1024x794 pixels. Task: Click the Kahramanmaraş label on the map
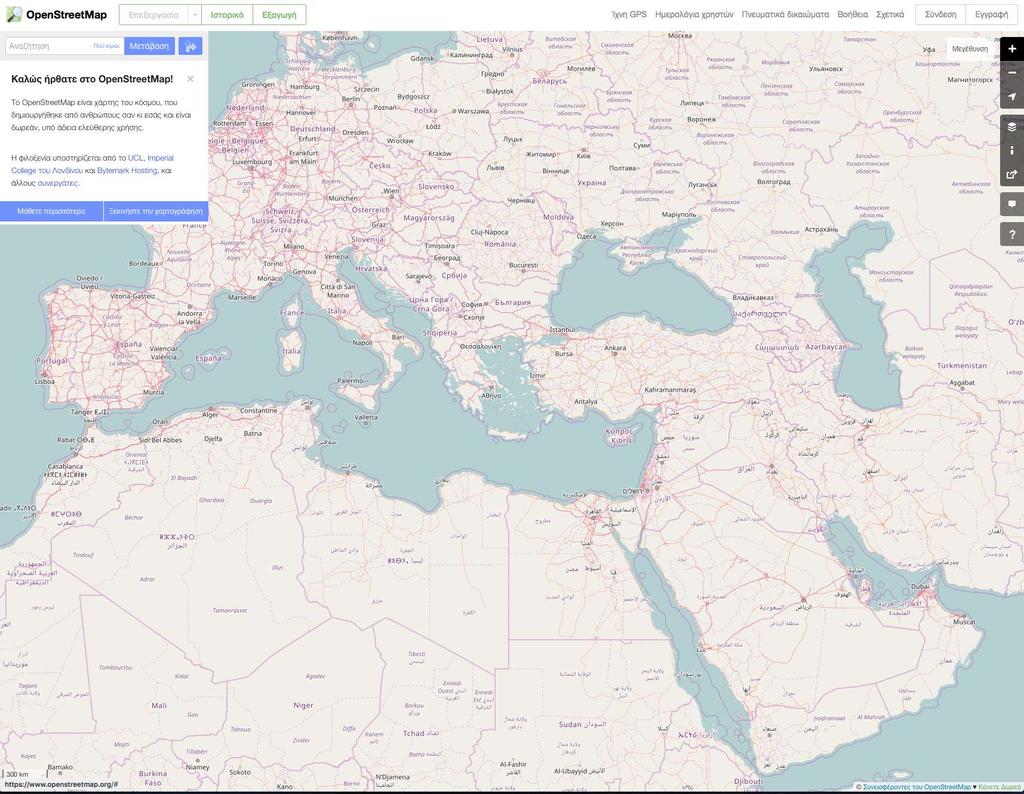coord(670,390)
